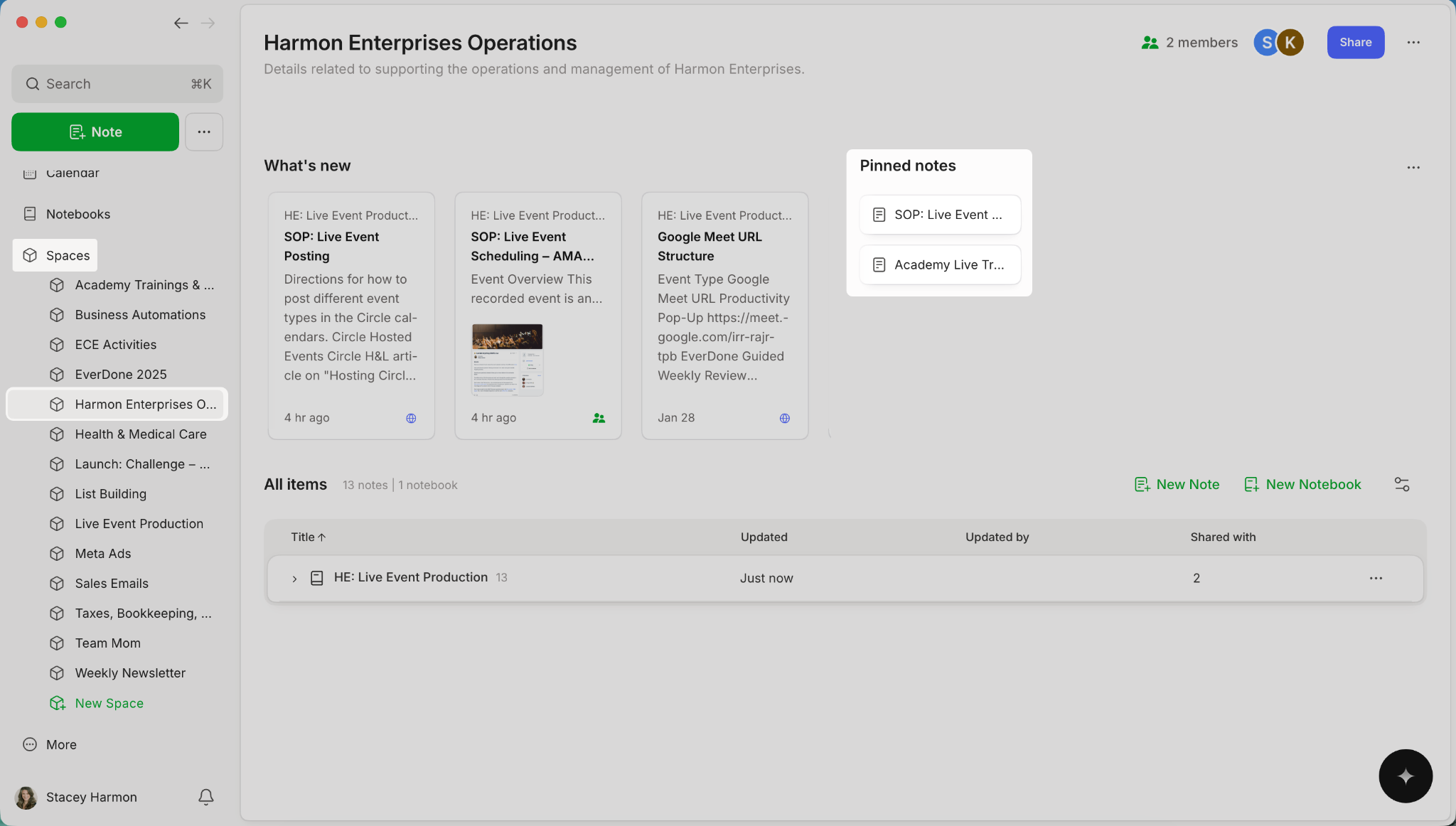1456x826 pixels.
Task: Open the K member avatar
Action: tap(1290, 43)
